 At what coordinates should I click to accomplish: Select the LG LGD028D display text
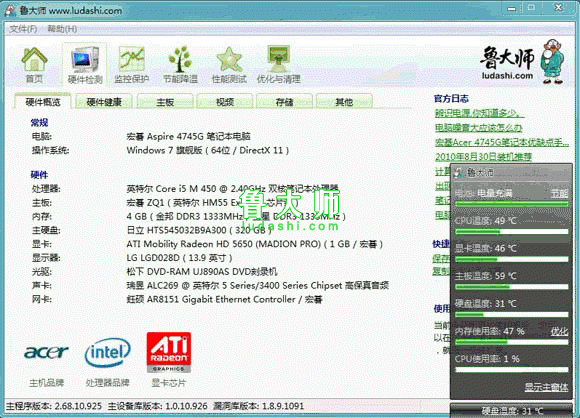coord(179,258)
